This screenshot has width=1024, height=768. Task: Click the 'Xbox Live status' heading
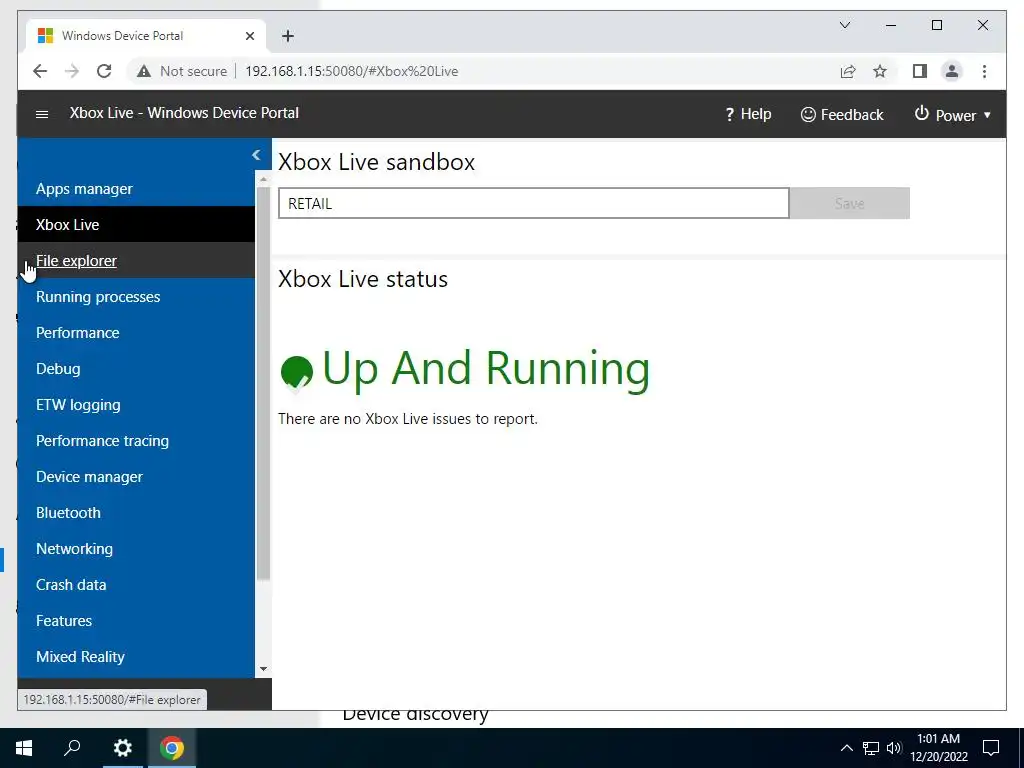tap(363, 279)
